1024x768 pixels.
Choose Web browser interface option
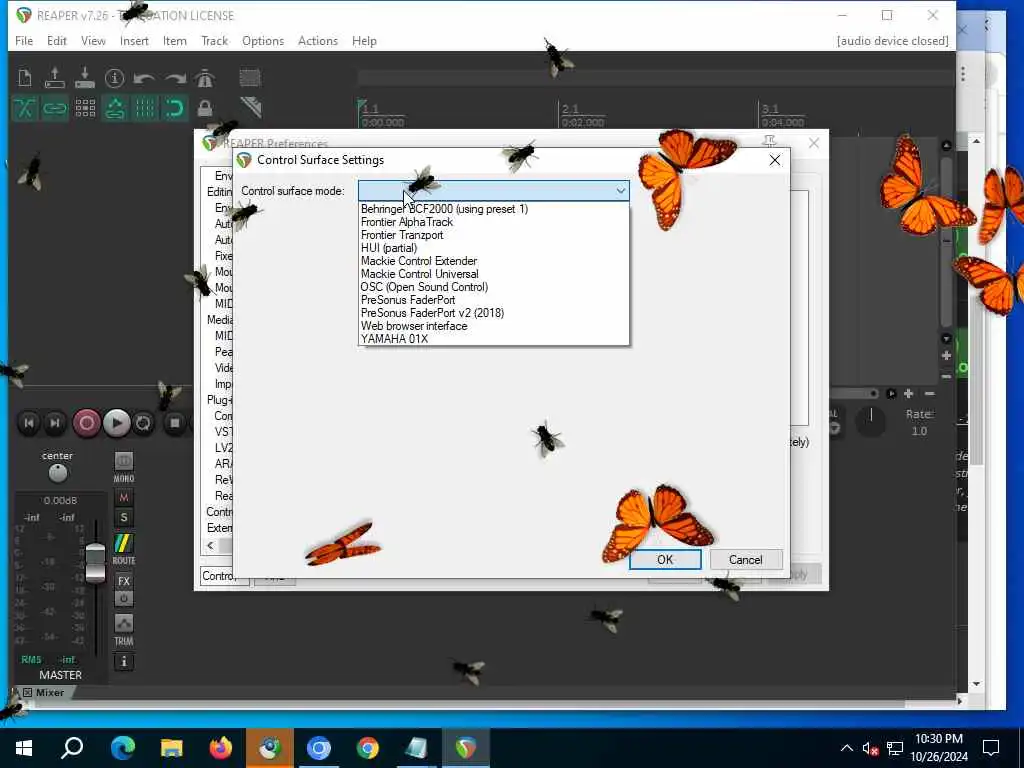coord(494,326)
